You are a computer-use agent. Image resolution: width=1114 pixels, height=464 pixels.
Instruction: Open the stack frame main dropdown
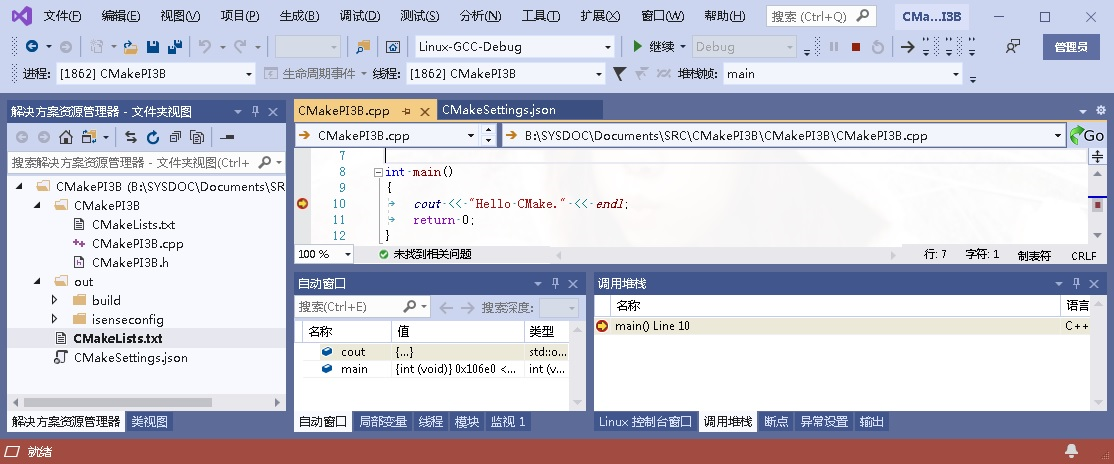tap(956, 74)
